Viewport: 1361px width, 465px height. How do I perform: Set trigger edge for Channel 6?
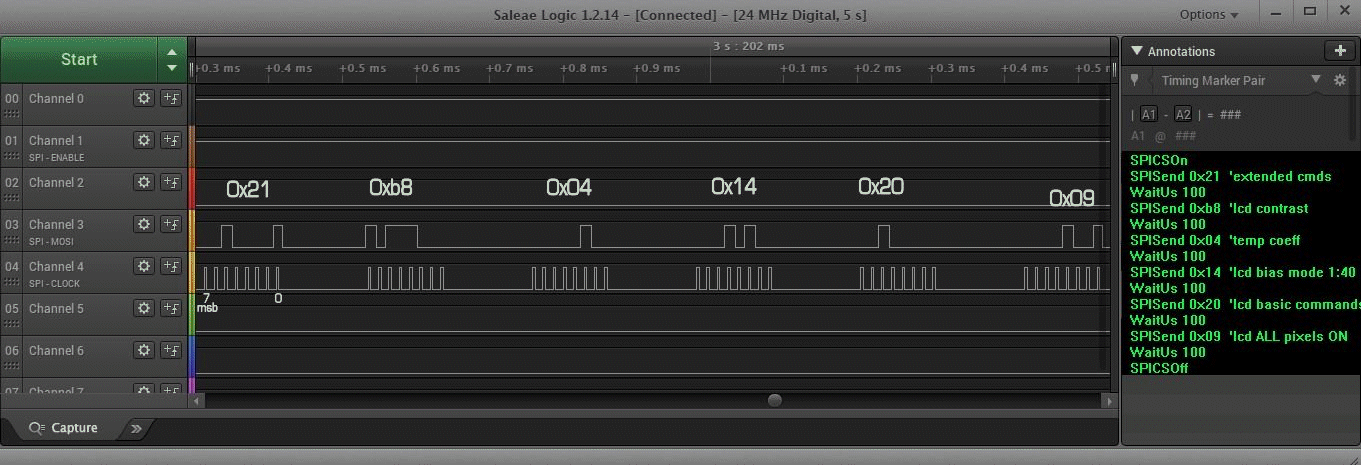click(x=170, y=350)
